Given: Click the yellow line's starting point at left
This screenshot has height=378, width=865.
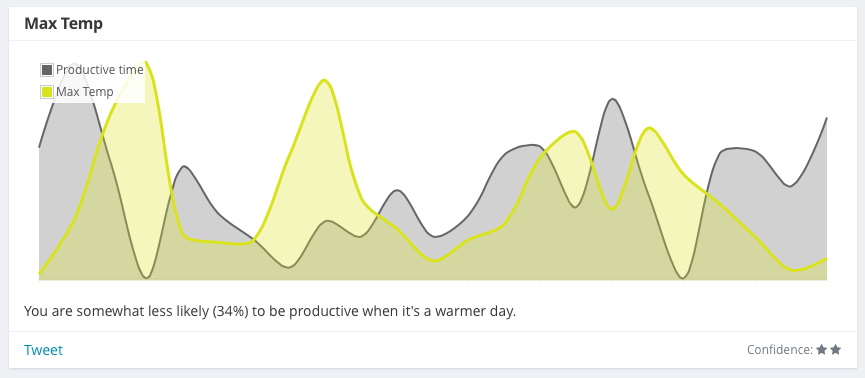Looking at the screenshot, I should (x=39, y=273).
